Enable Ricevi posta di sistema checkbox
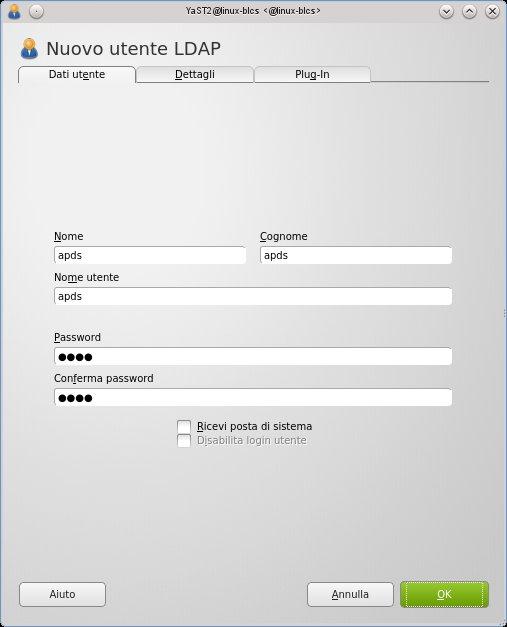The width and height of the screenshot is (507, 627). (184, 427)
